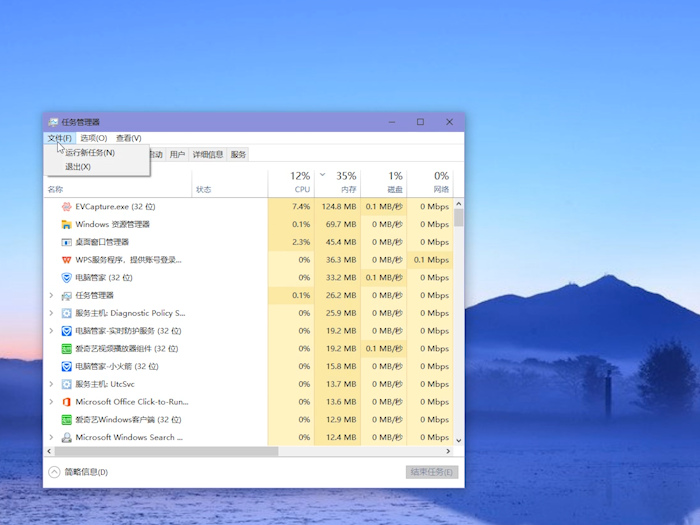Click the 爱奇艺视频播放器组件 green icon

(66, 349)
